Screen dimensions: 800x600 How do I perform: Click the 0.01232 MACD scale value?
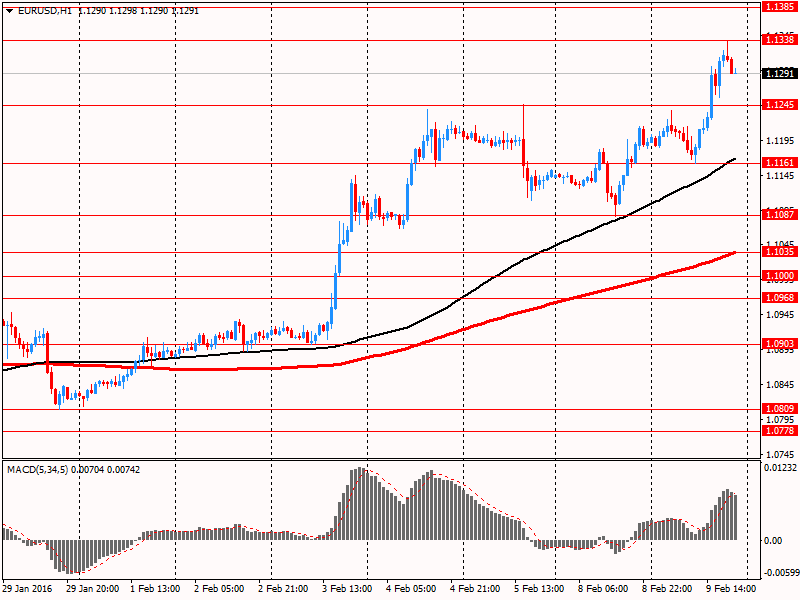[x=780, y=467]
